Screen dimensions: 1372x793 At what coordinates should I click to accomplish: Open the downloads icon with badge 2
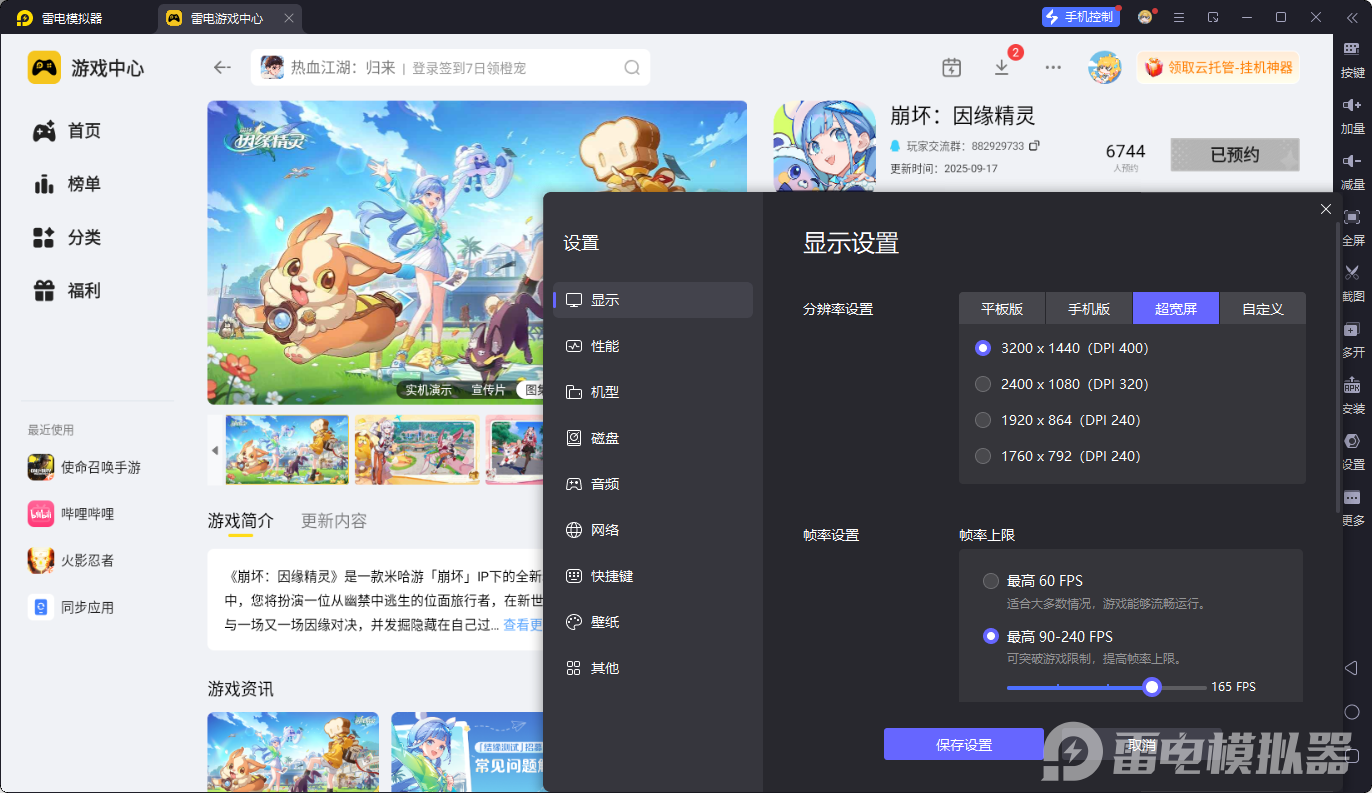1002,67
